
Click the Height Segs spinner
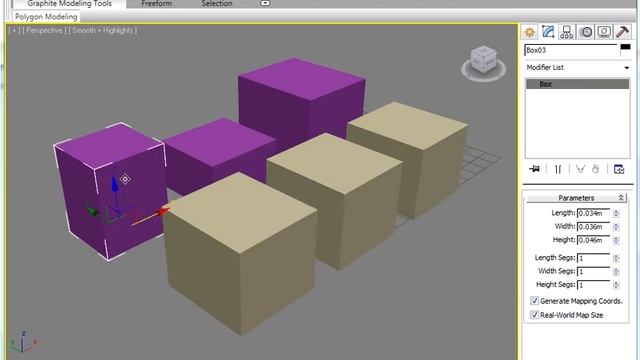point(616,285)
